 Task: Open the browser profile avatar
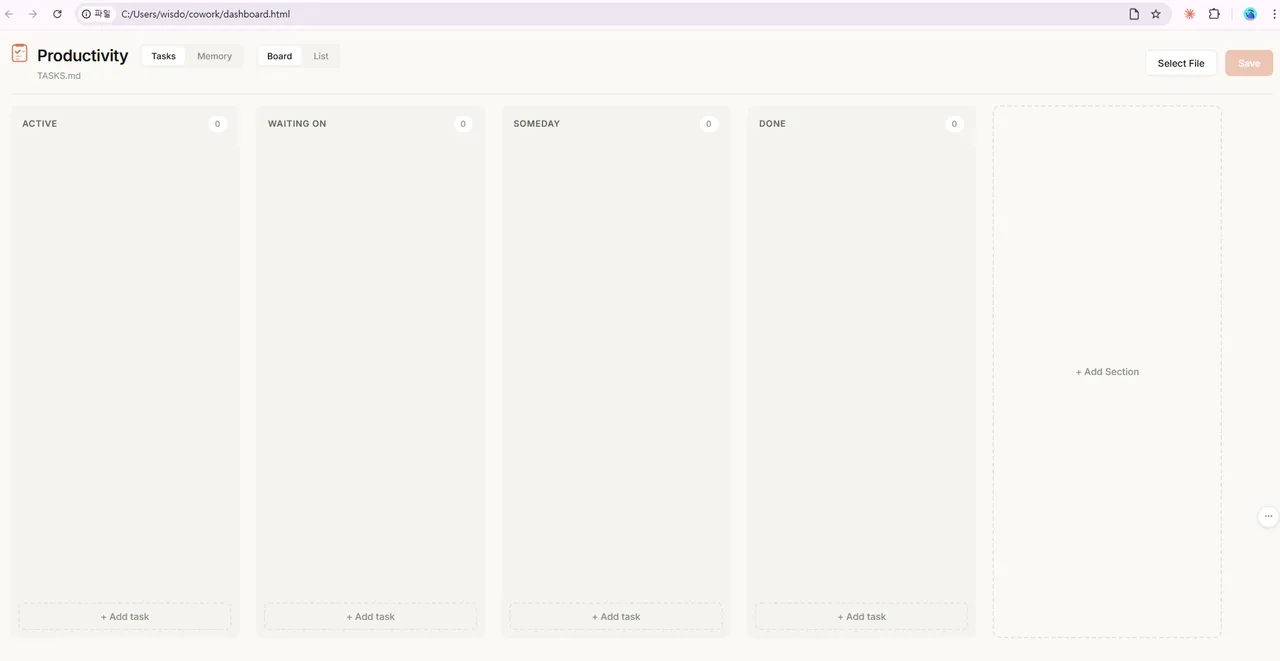(1250, 14)
